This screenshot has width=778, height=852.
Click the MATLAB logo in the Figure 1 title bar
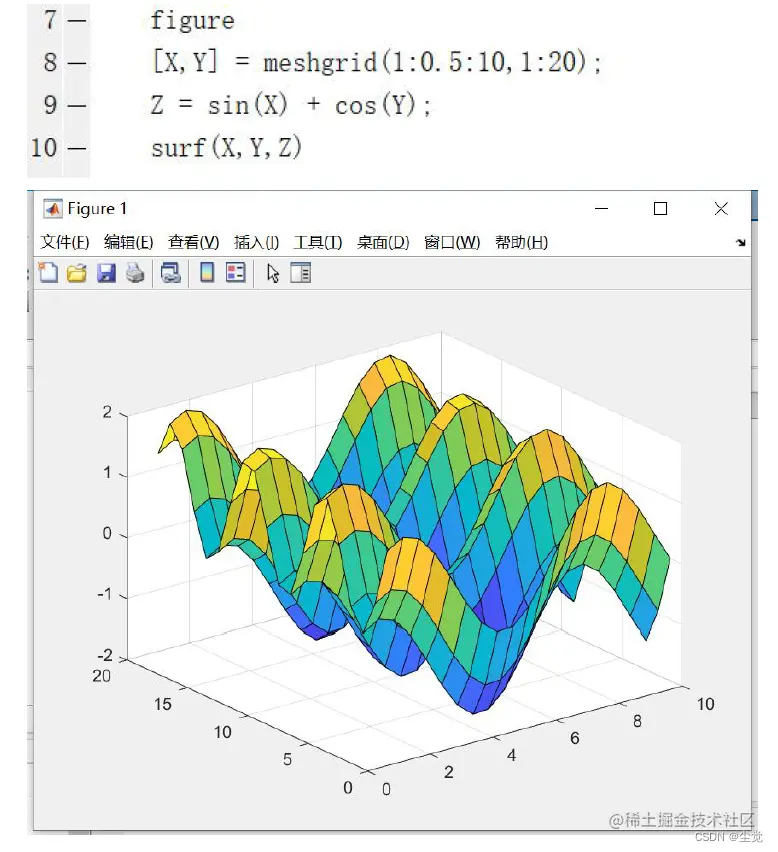[53, 209]
